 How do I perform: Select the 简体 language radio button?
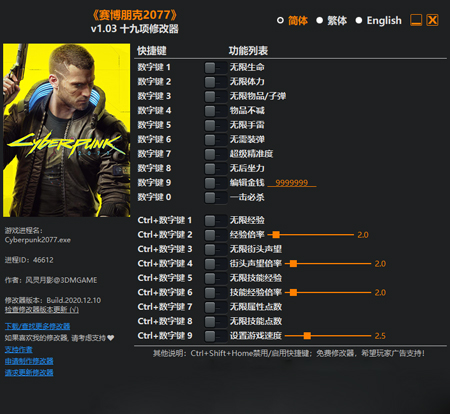click(x=280, y=20)
